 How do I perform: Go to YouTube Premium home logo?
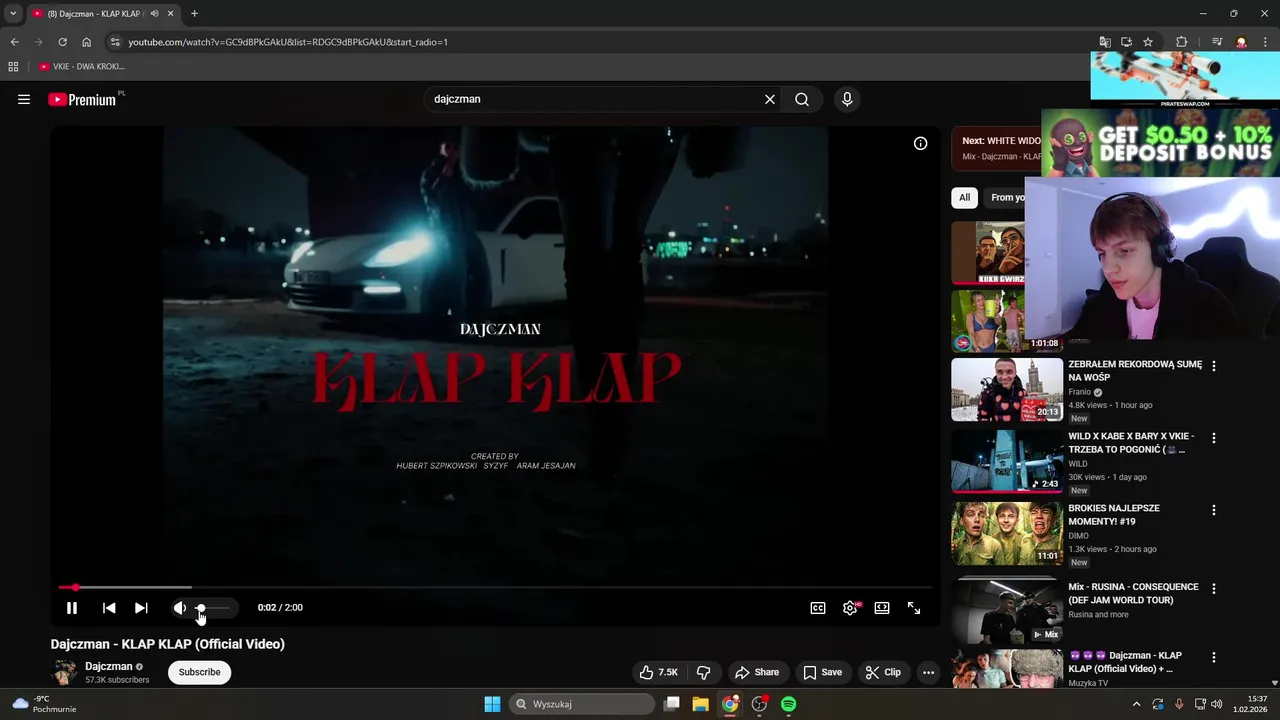click(x=82, y=99)
